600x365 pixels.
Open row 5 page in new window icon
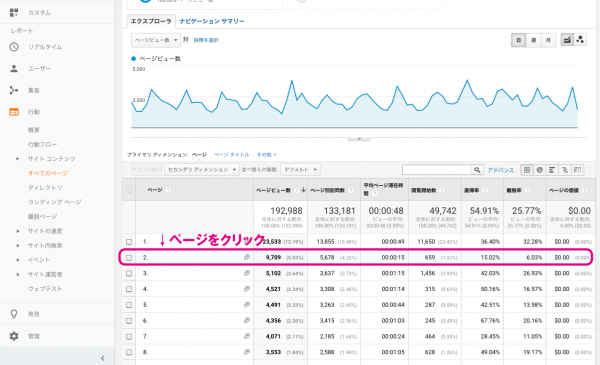point(247,305)
